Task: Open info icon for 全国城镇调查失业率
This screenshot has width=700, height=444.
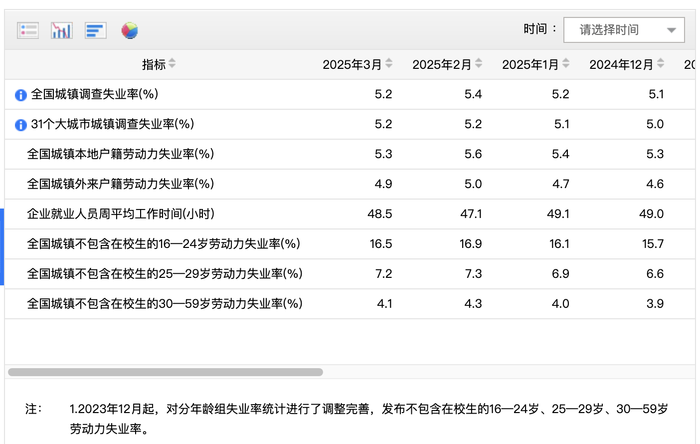Action: click(x=21, y=95)
